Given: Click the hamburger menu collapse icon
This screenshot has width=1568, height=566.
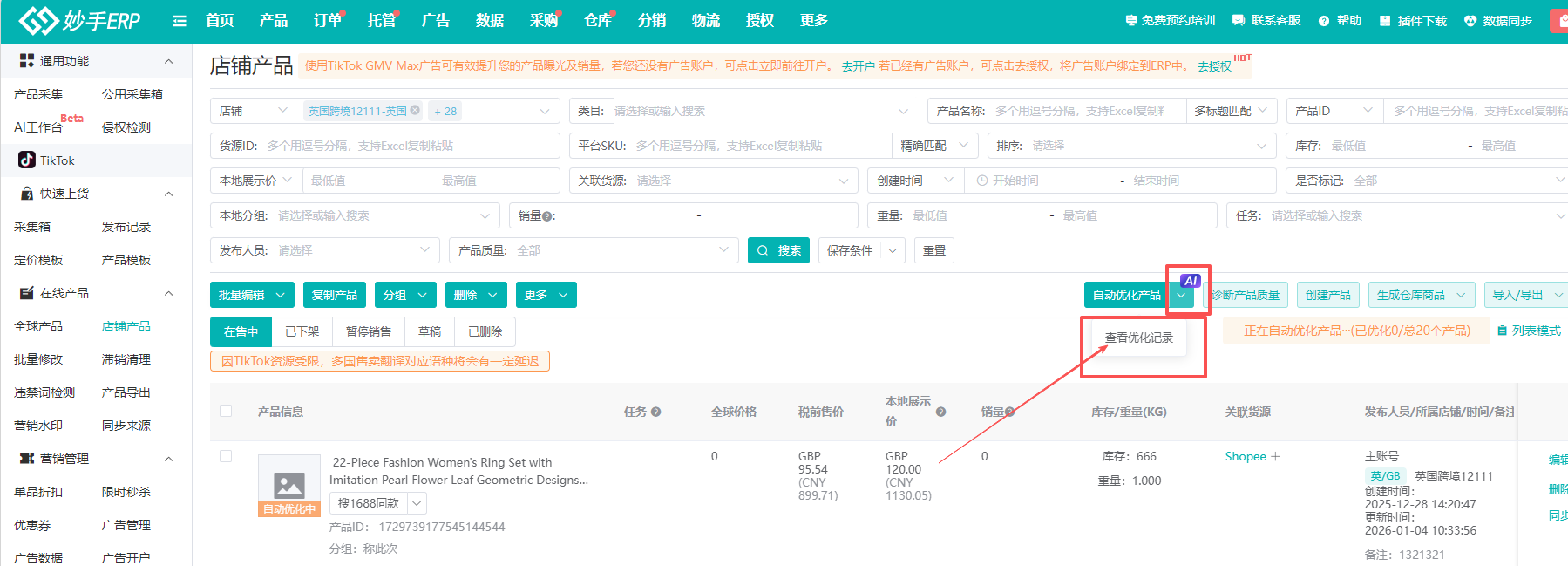Looking at the screenshot, I should [180, 21].
